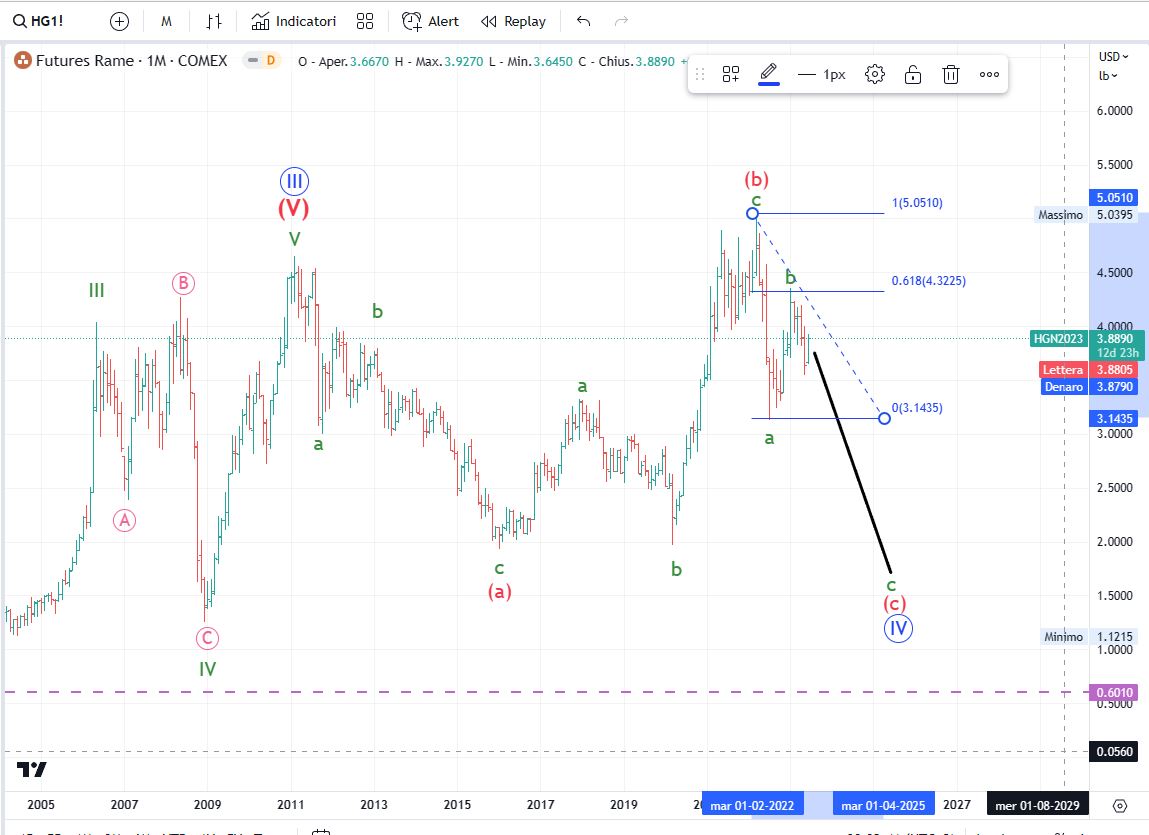1149x835 pixels.
Task: Start bar Replay mode
Action: click(x=513, y=21)
